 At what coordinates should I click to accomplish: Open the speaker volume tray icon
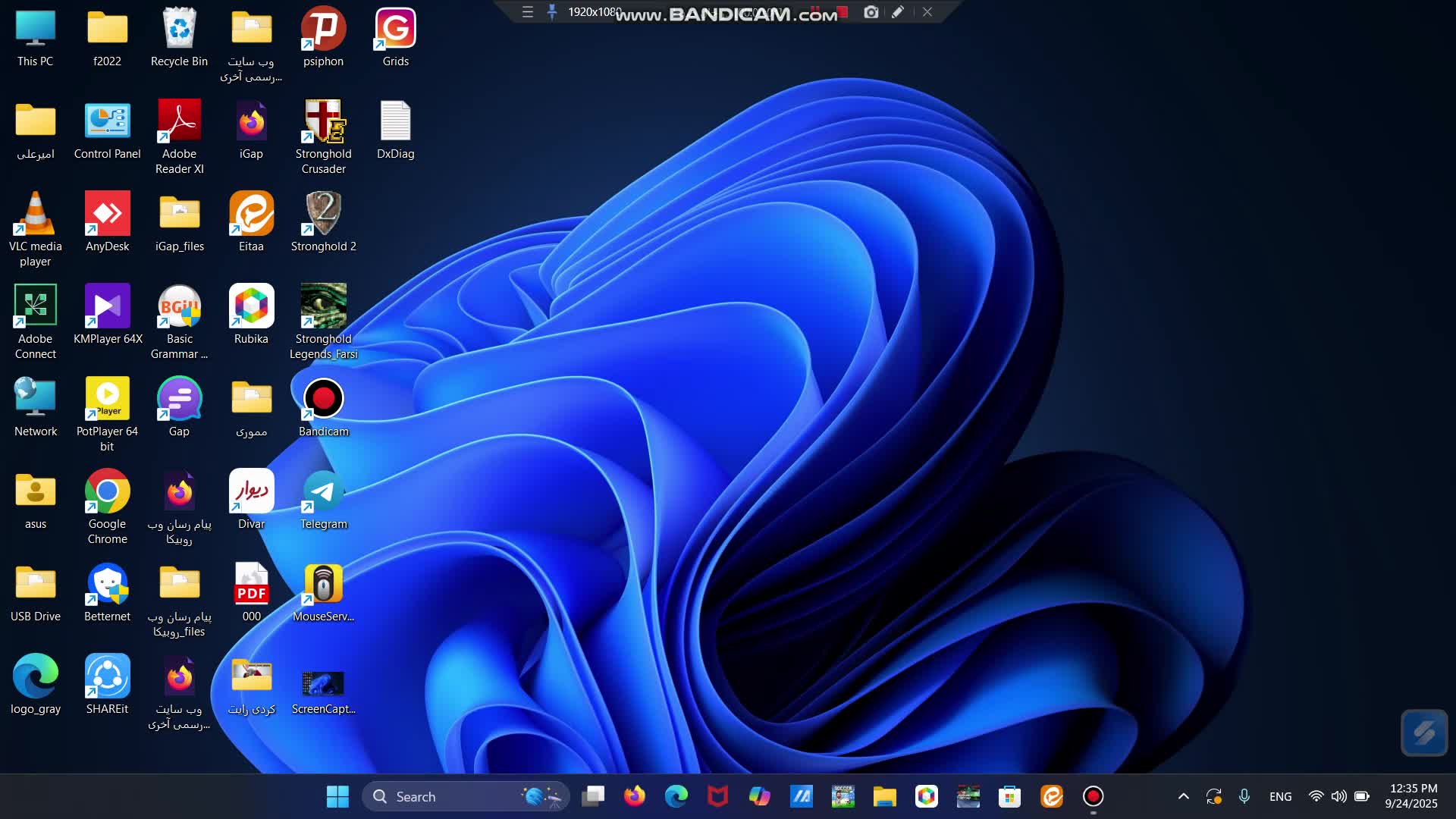1339,796
